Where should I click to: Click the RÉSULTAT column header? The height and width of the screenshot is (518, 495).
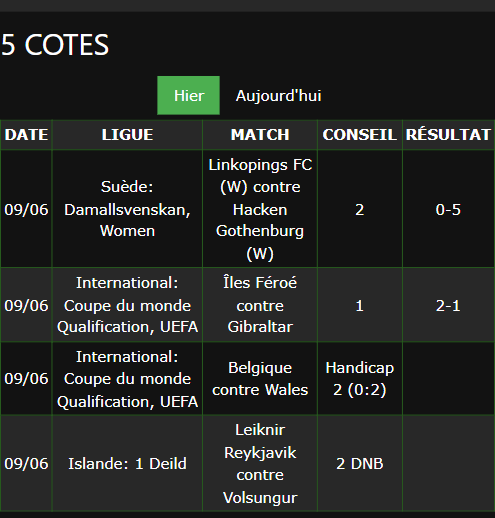[x=448, y=135]
